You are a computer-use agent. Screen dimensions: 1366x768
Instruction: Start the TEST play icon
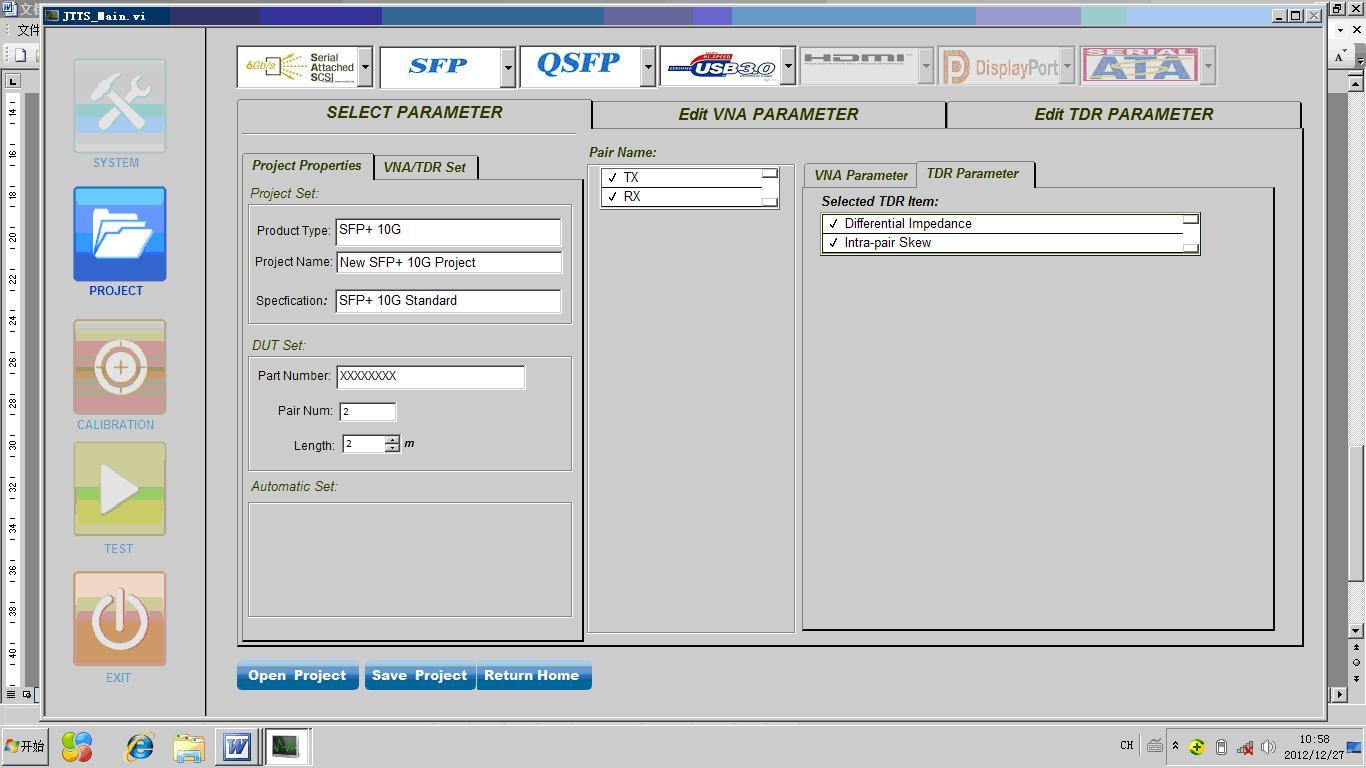point(119,490)
